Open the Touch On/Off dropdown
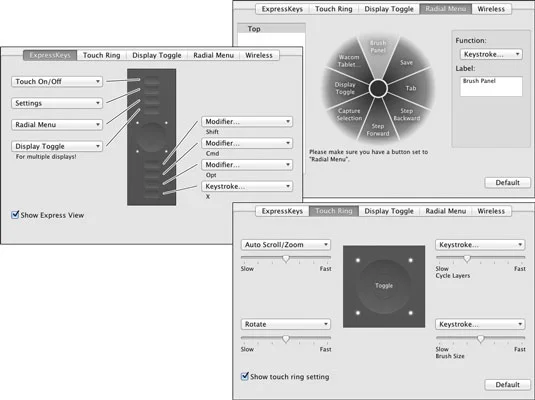This screenshot has height=400, width=535. (x=57, y=82)
